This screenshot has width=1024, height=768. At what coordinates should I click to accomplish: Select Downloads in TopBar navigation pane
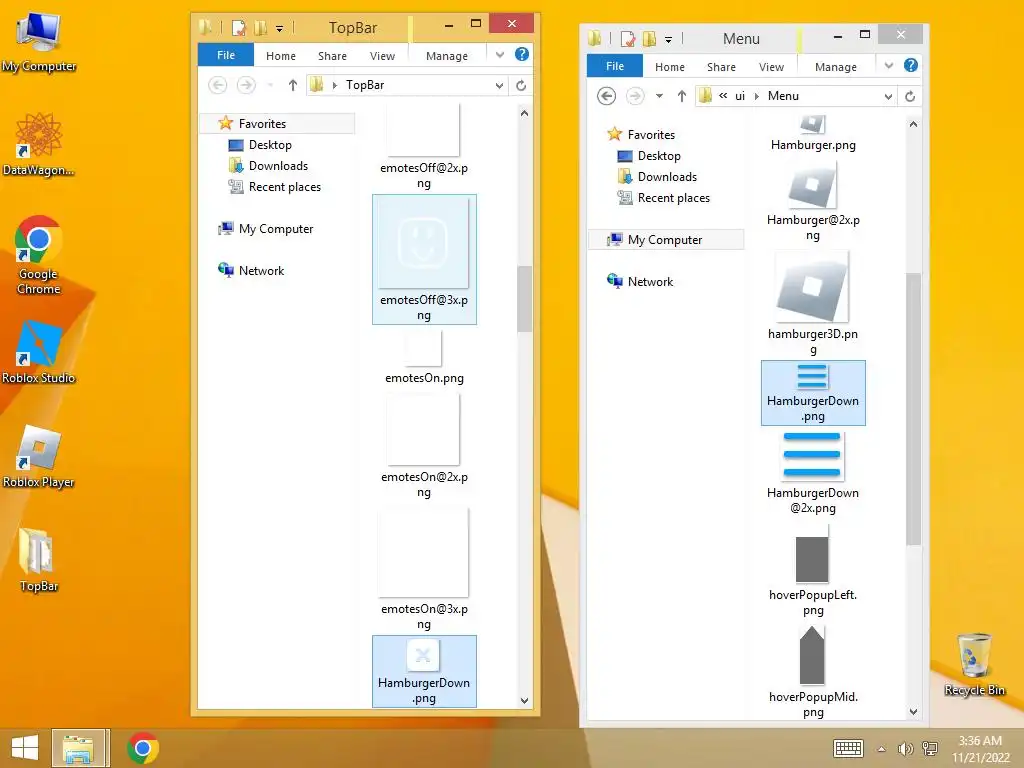[x=268, y=166]
